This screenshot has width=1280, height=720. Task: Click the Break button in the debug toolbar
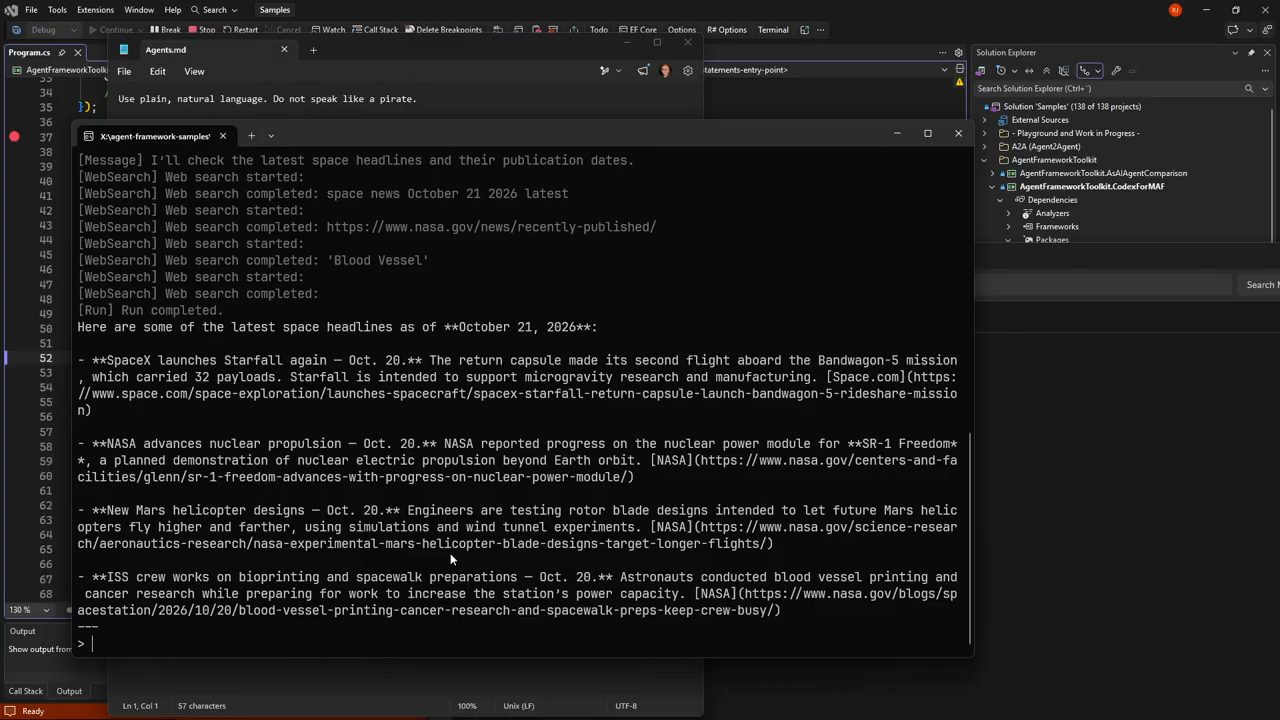click(x=165, y=30)
